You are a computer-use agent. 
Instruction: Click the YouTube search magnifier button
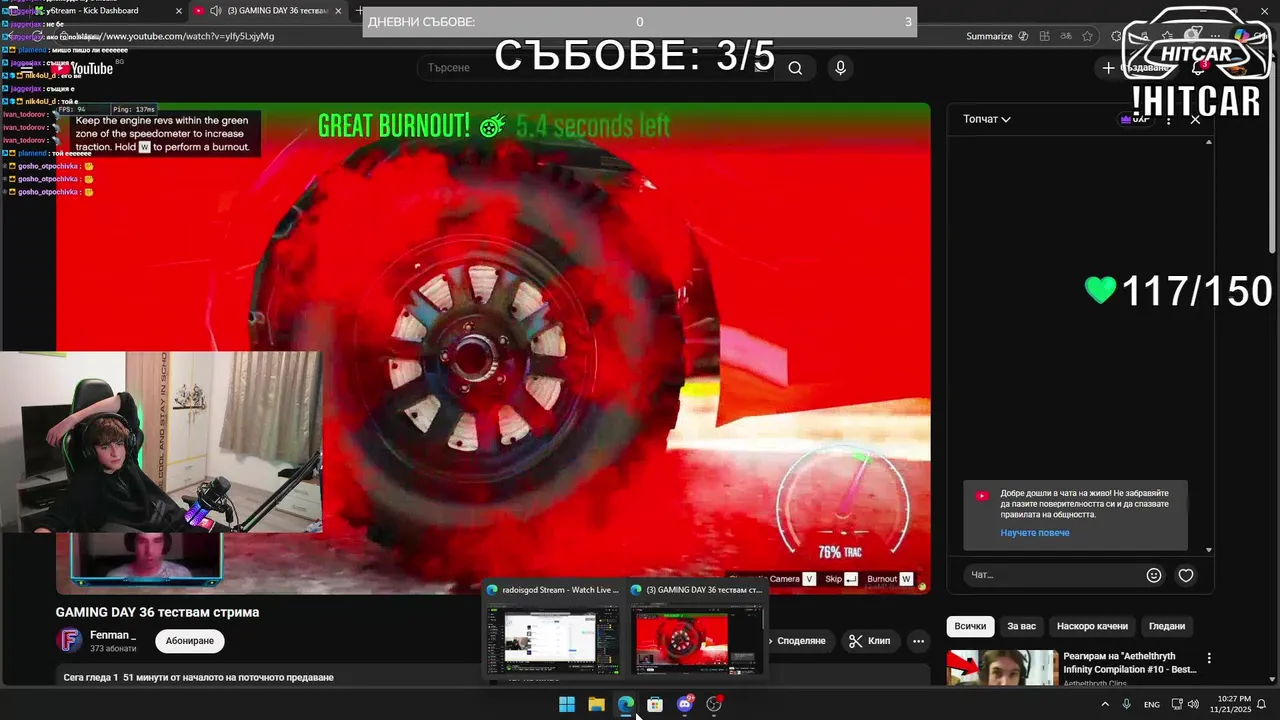click(x=795, y=68)
